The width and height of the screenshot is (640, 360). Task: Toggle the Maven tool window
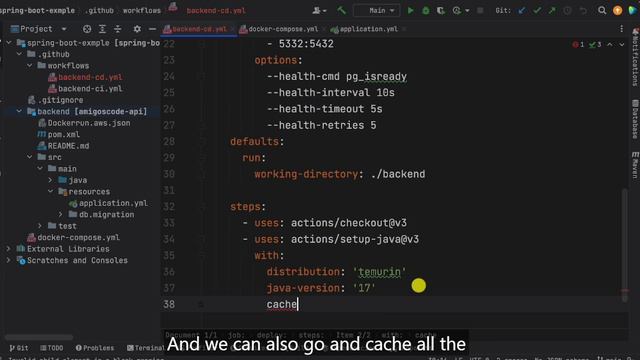[636, 165]
